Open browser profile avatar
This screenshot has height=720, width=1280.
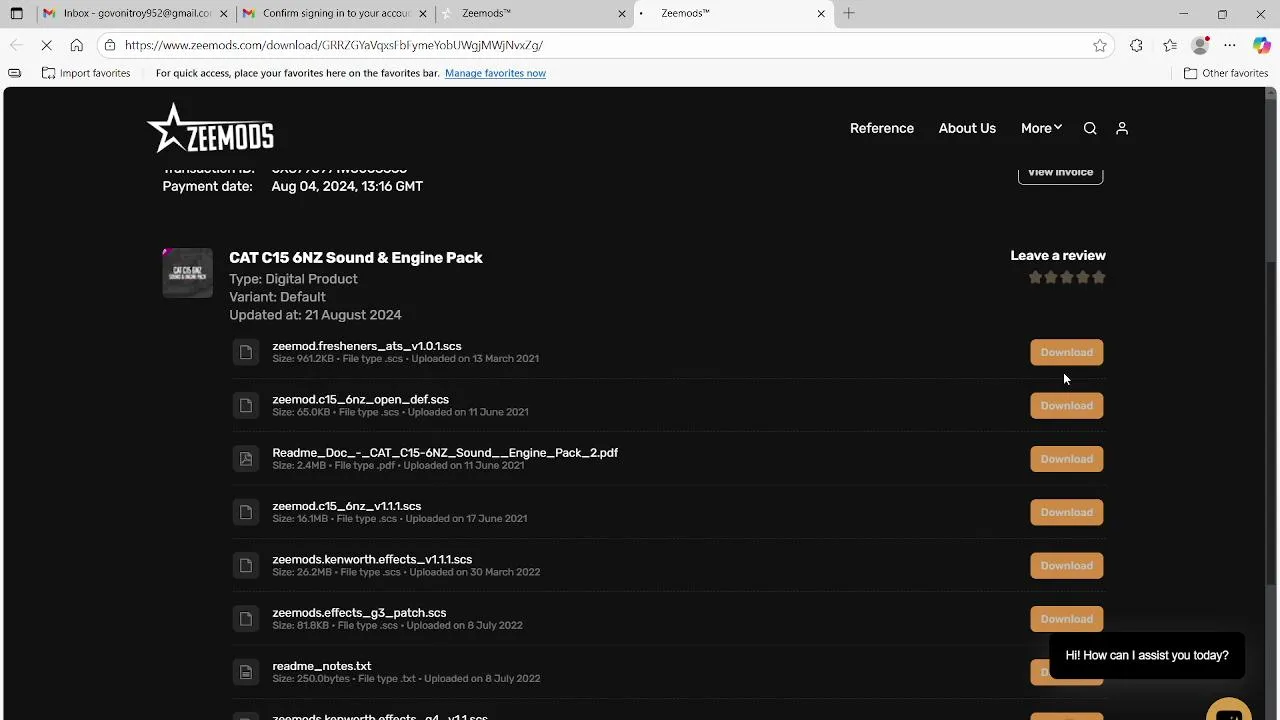click(x=1201, y=45)
